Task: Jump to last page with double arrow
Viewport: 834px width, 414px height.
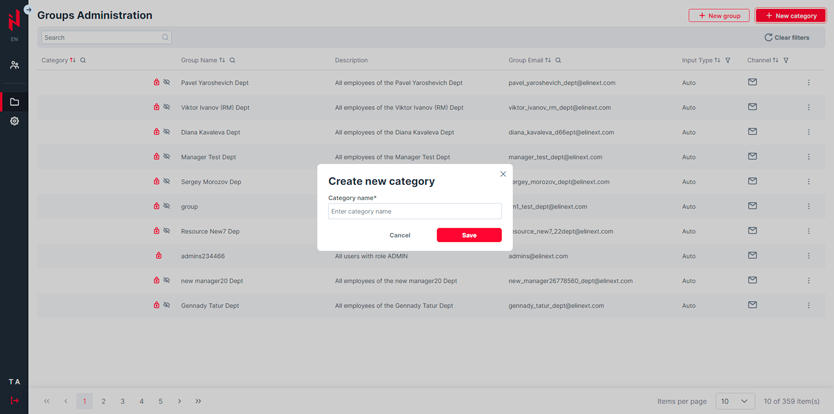Action: [x=198, y=401]
